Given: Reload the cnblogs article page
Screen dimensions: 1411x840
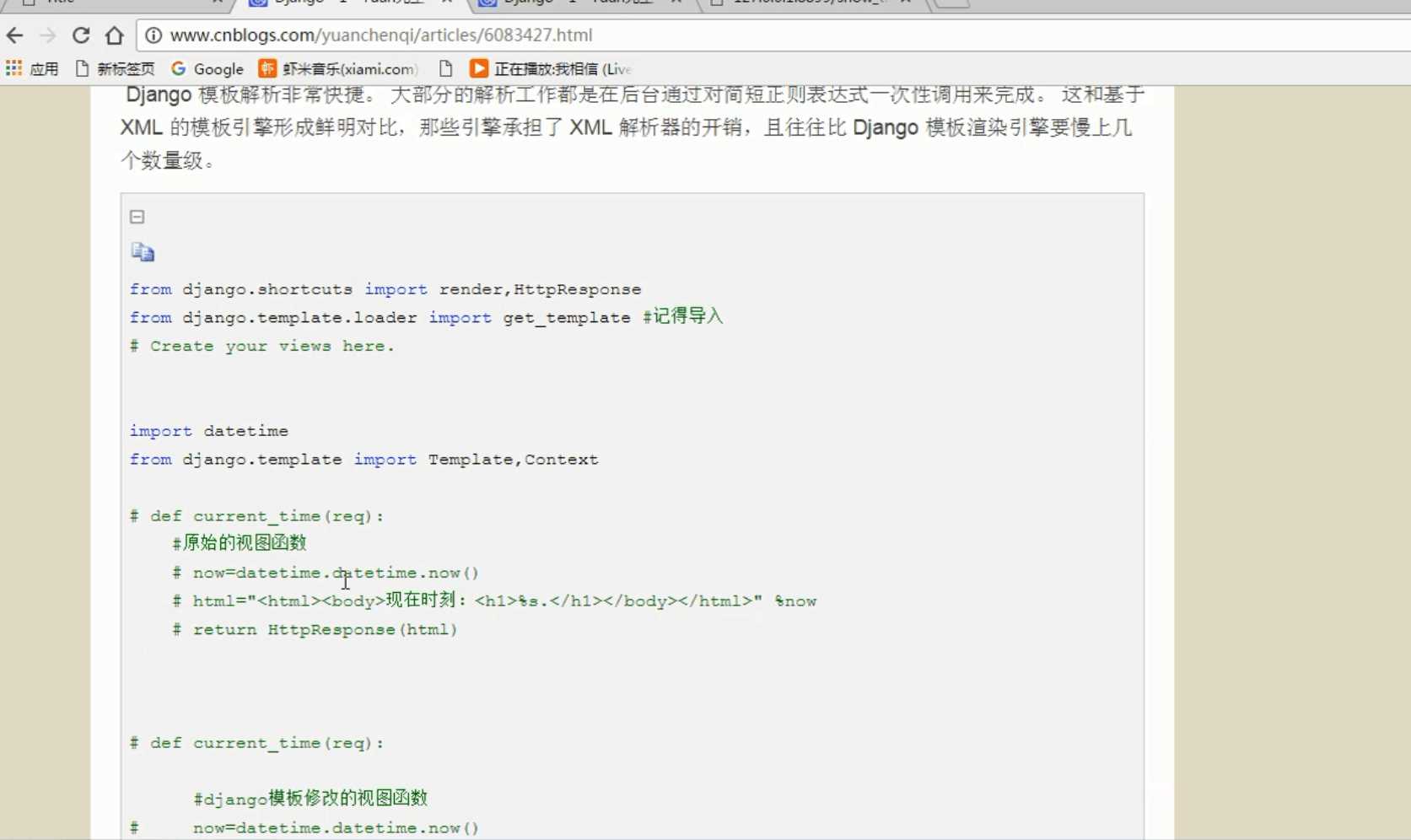Looking at the screenshot, I should click(81, 35).
